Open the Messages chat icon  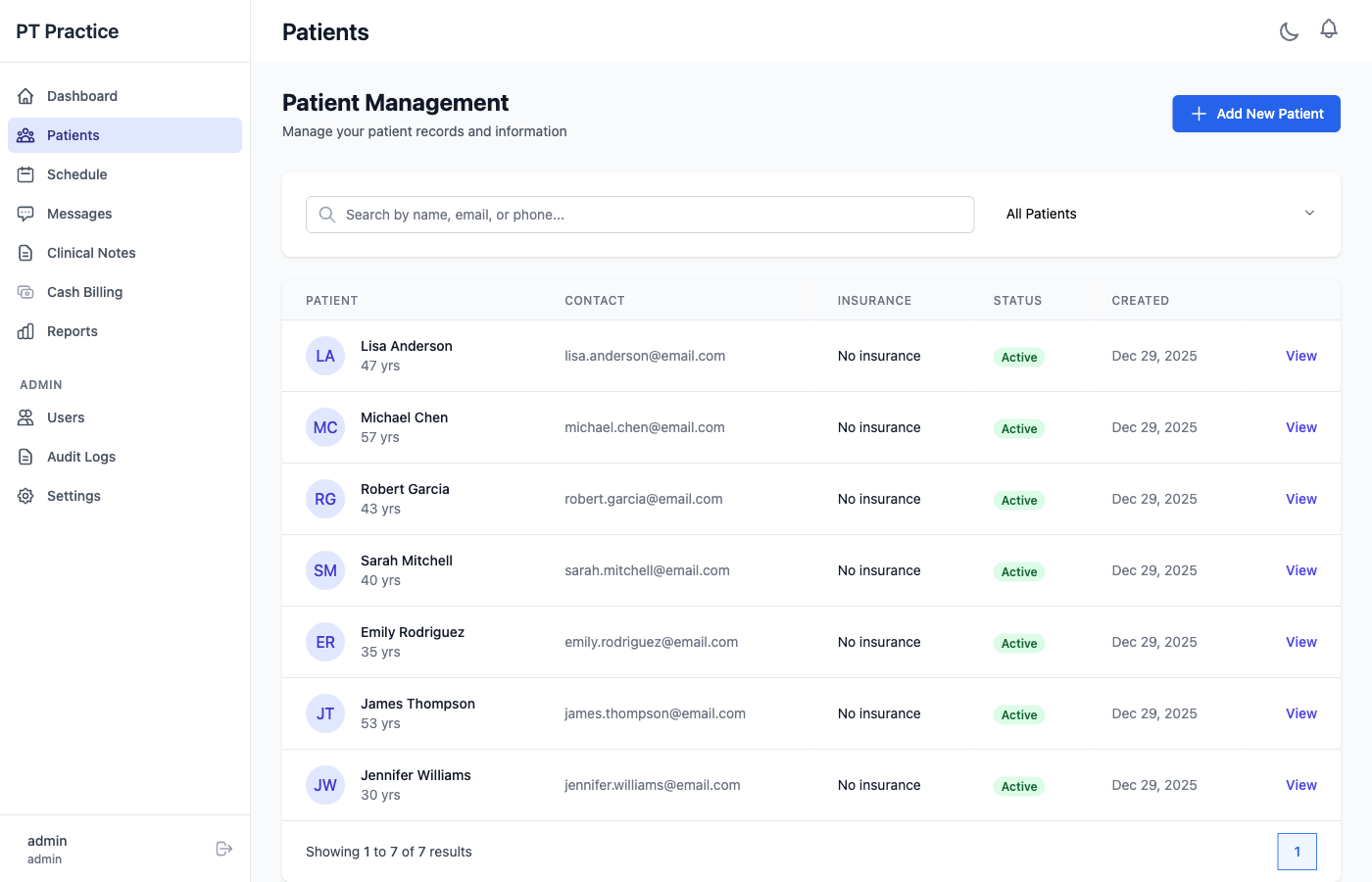(24, 214)
